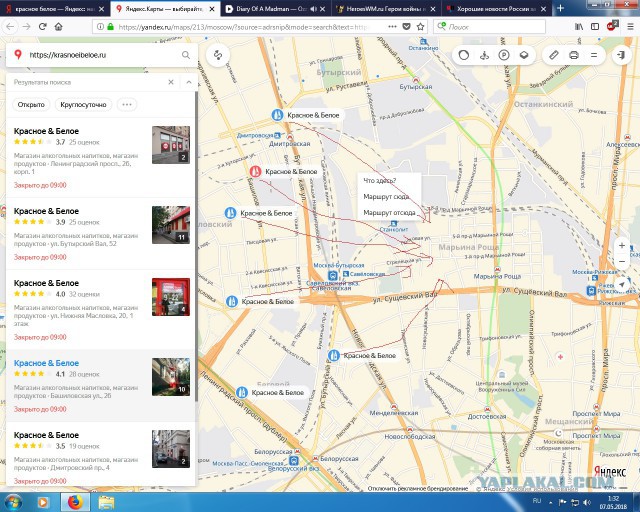
Task: Switch to the 'красное белое — Яндекс' browser tab
Action: point(55,9)
